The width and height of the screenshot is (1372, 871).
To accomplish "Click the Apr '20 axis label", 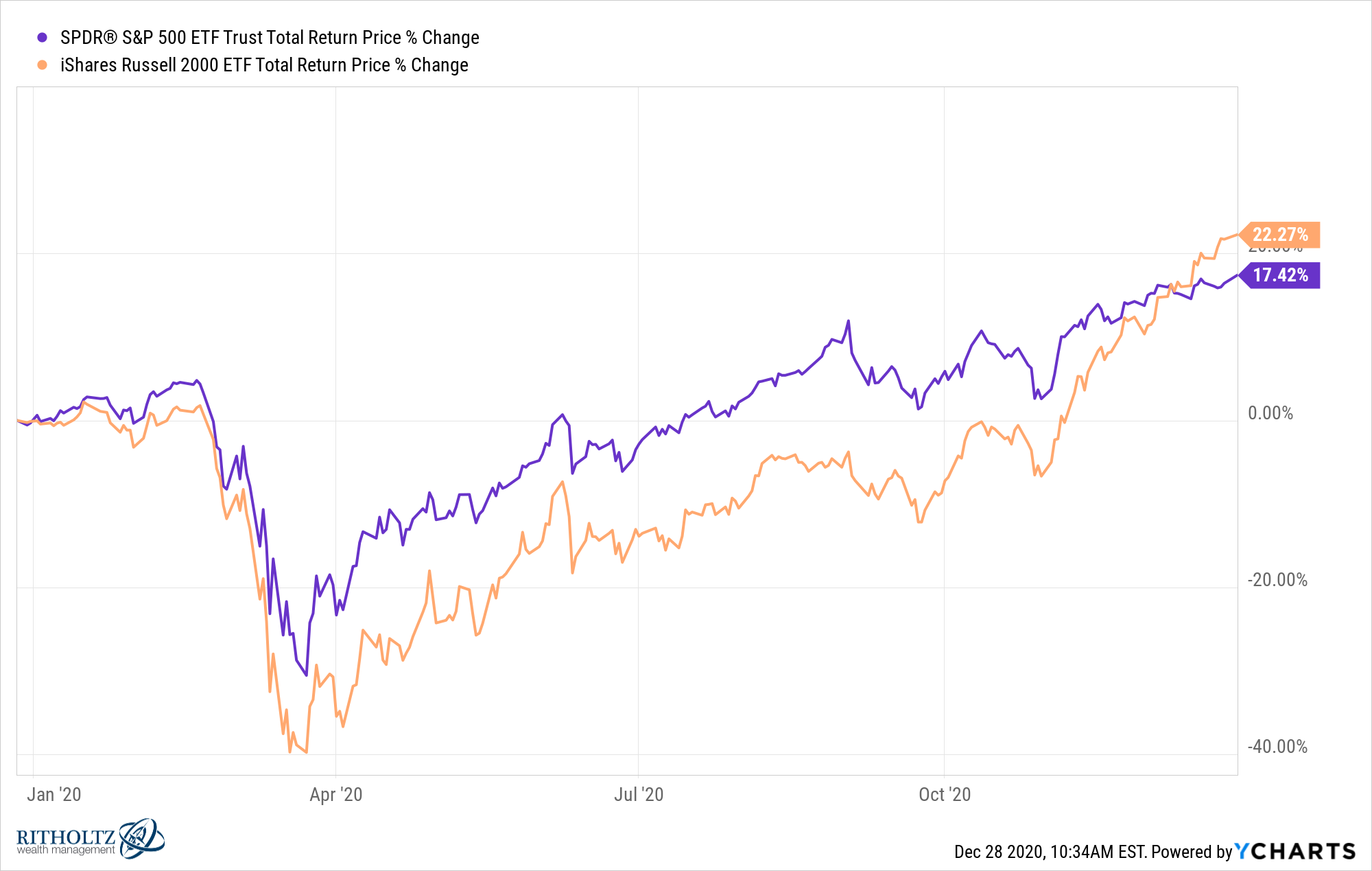I will (335, 794).
